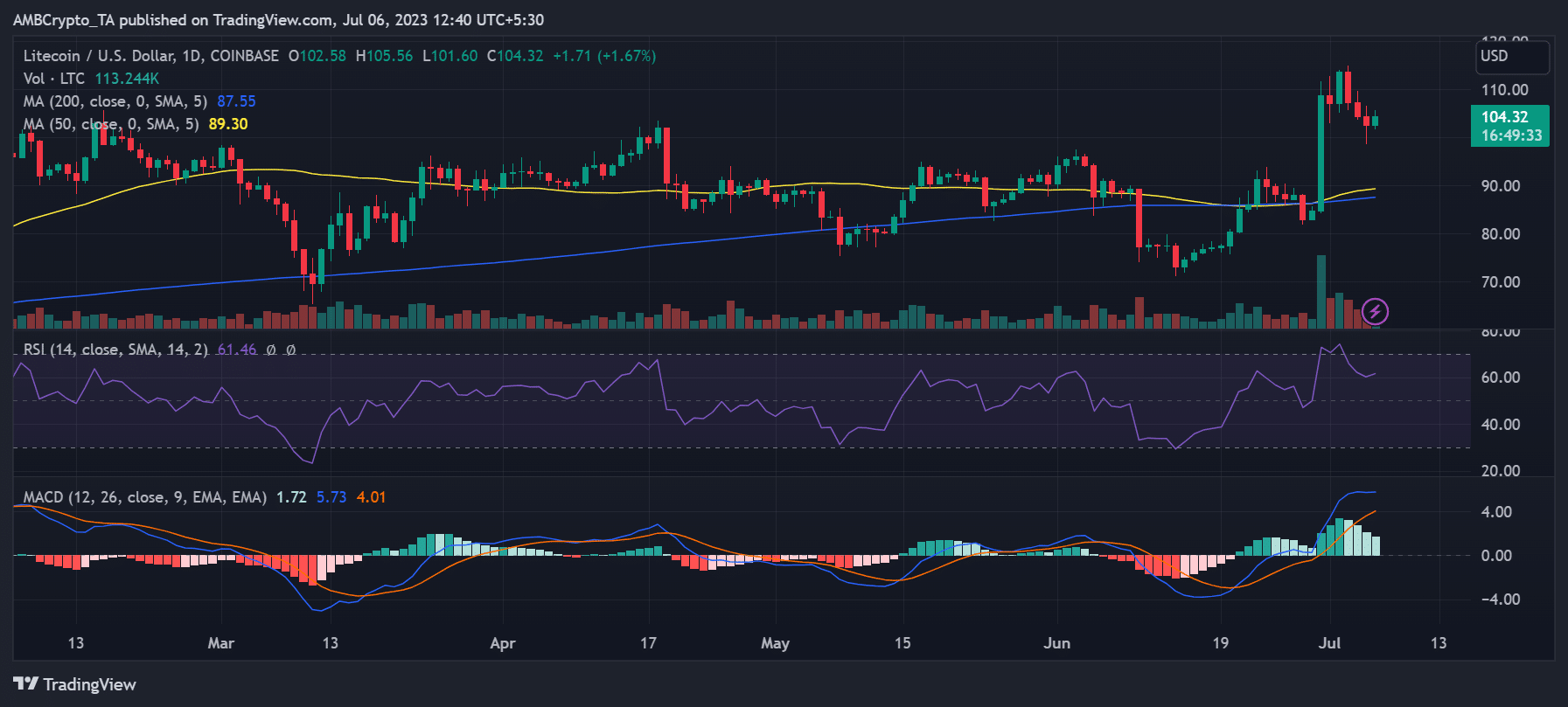This screenshot has width=1568, height=707.
Task: Click the MA 50 value 89.30
Action: click(228, 124)
